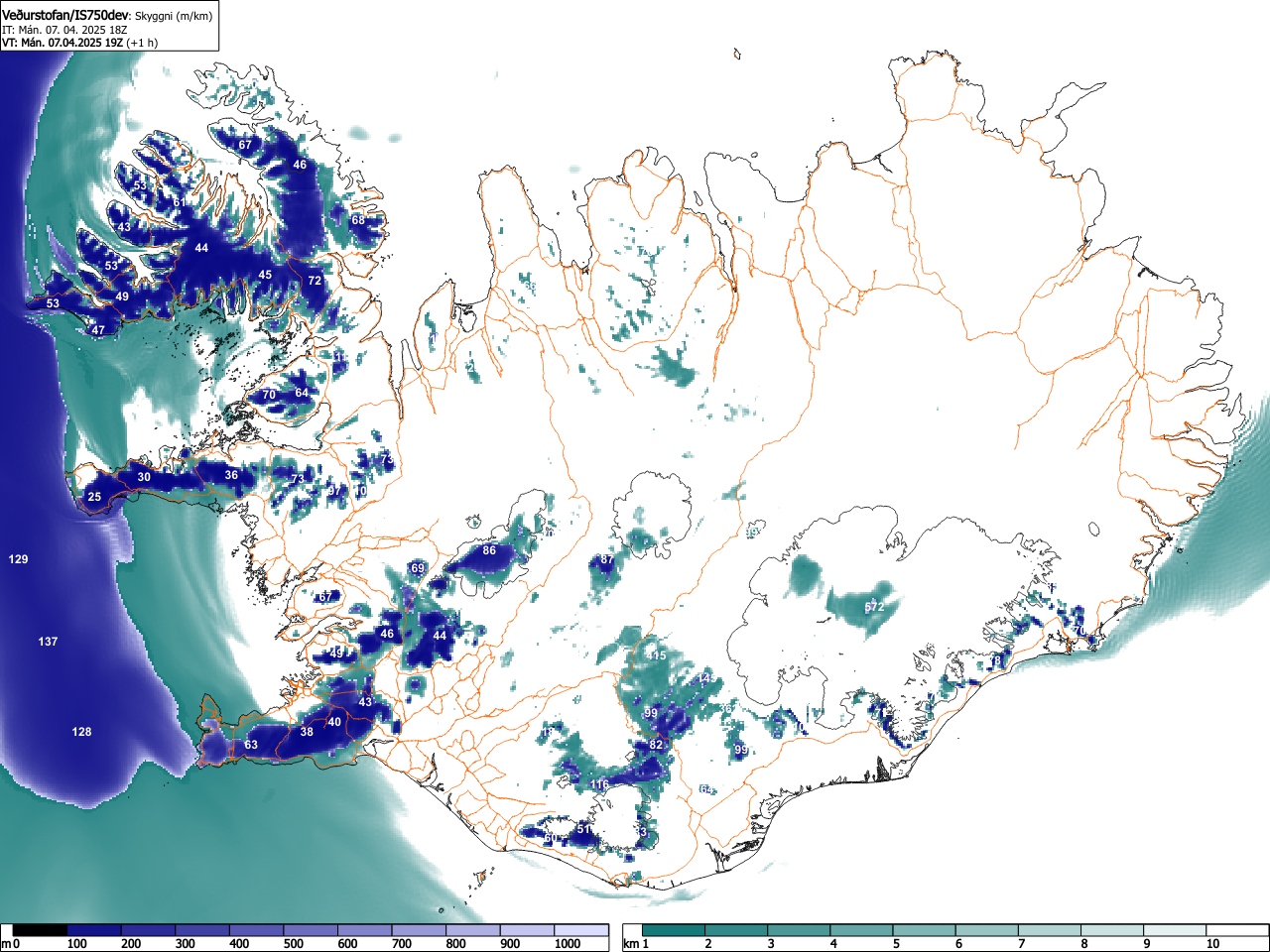Viewport: 1270px width, 952px height.
Task: Click the '69' visibility value on the map
Action: pyautogui.click(x=418, y=569)
